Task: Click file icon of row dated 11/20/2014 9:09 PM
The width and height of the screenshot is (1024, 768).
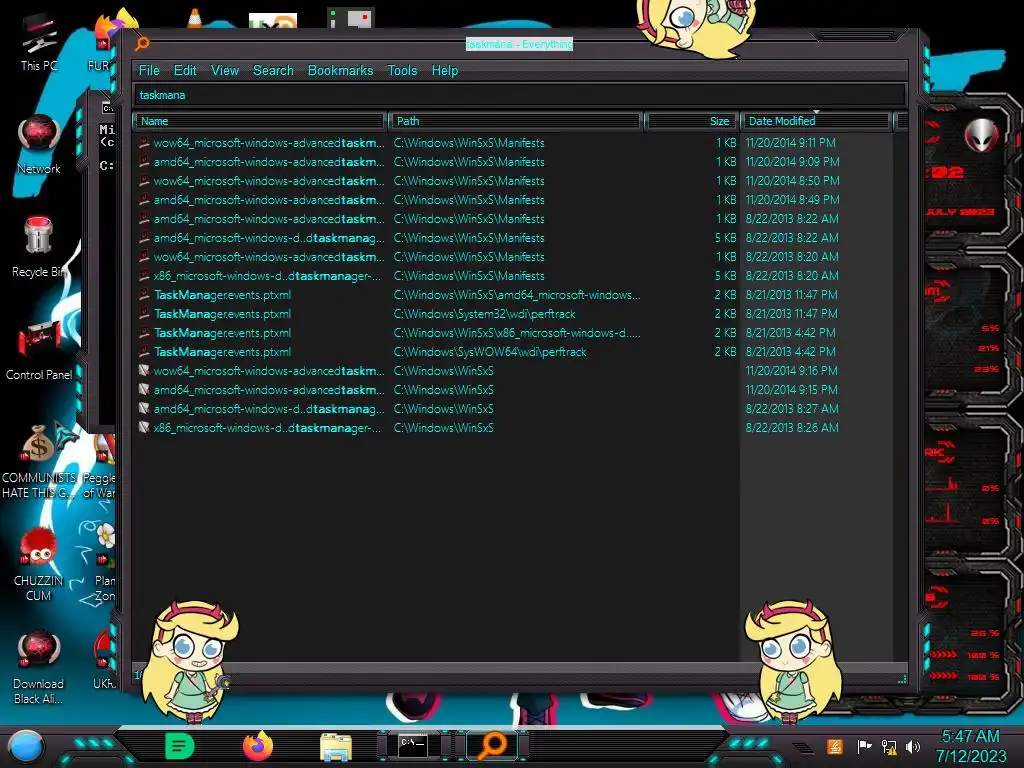Action: [x=144, y=162]
